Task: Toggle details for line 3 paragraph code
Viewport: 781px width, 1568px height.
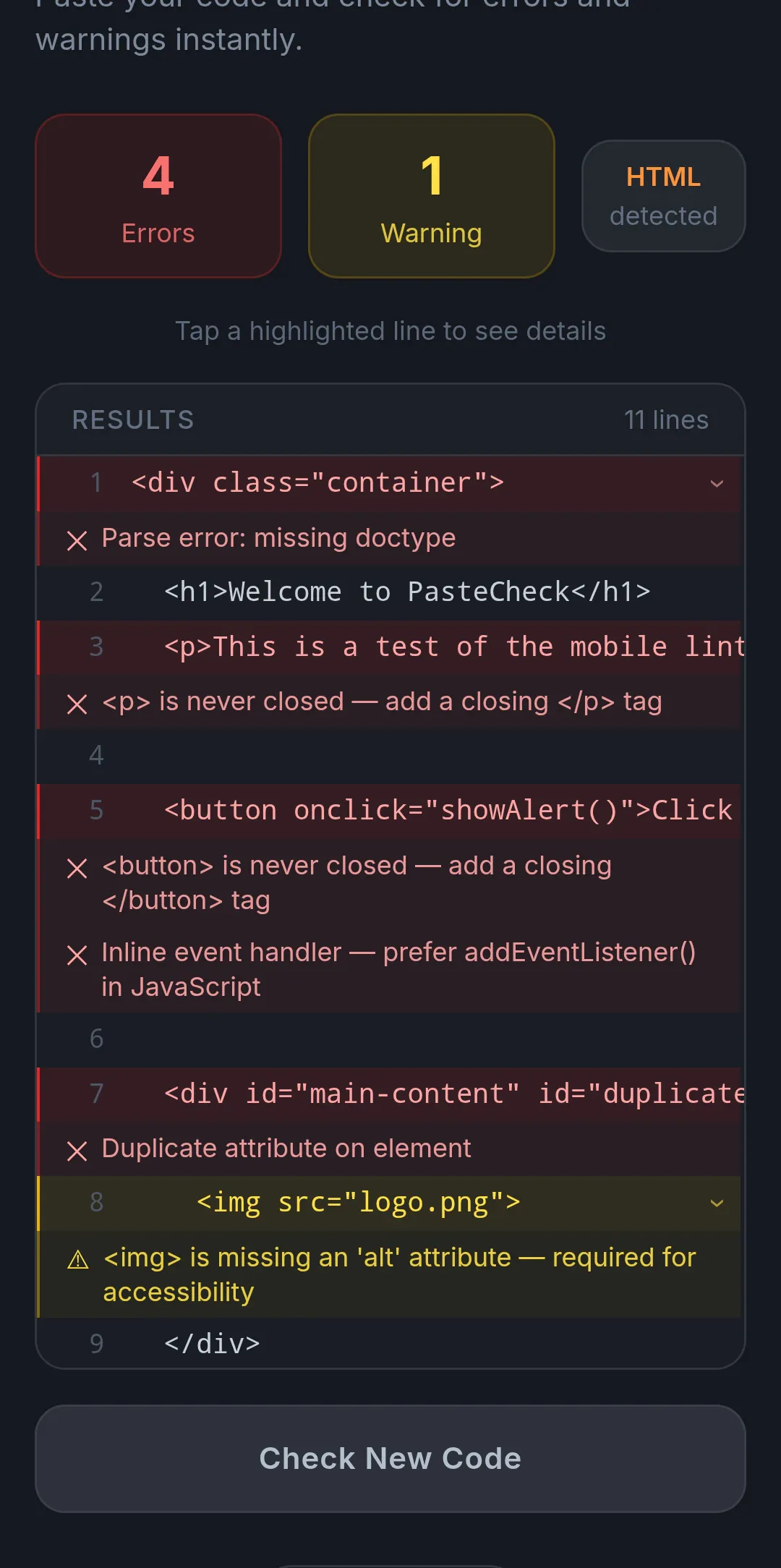Action: coord(389,647)
